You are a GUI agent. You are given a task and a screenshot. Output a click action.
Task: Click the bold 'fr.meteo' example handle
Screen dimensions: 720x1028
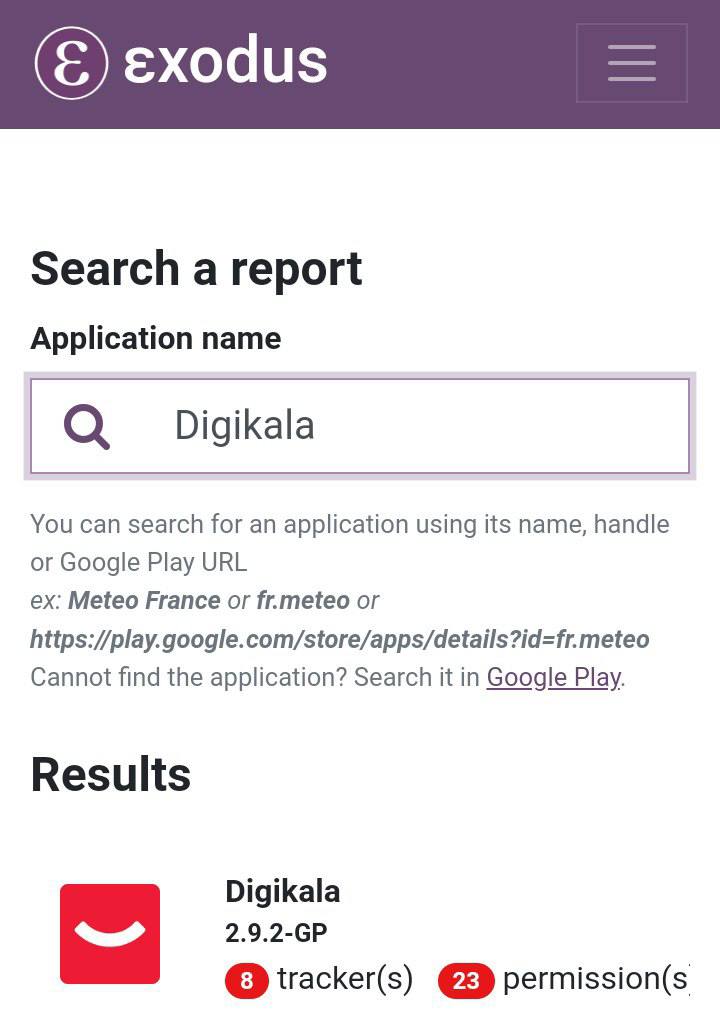[x=303, y=601]
